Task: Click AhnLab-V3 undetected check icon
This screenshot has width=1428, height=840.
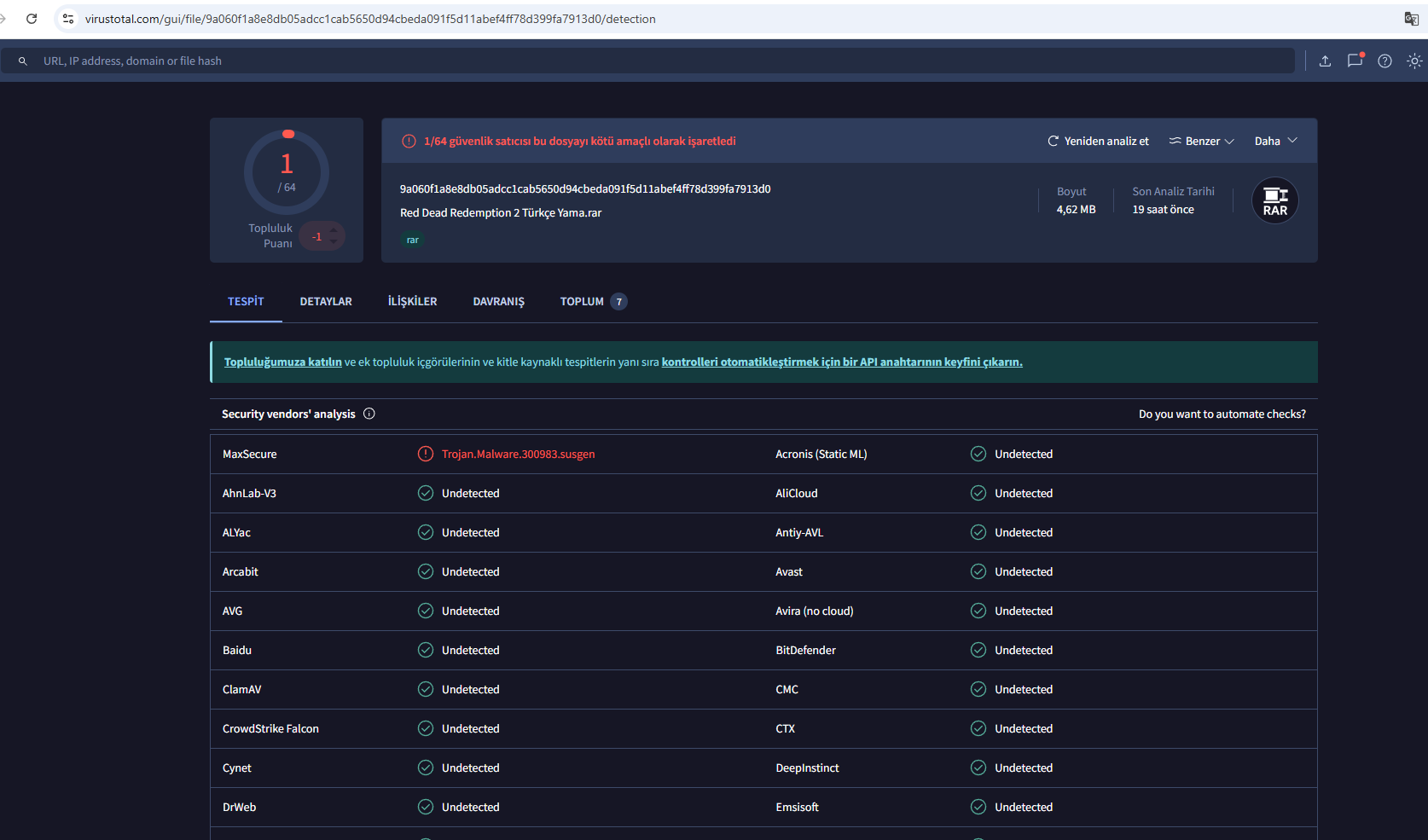Action: 426,493
